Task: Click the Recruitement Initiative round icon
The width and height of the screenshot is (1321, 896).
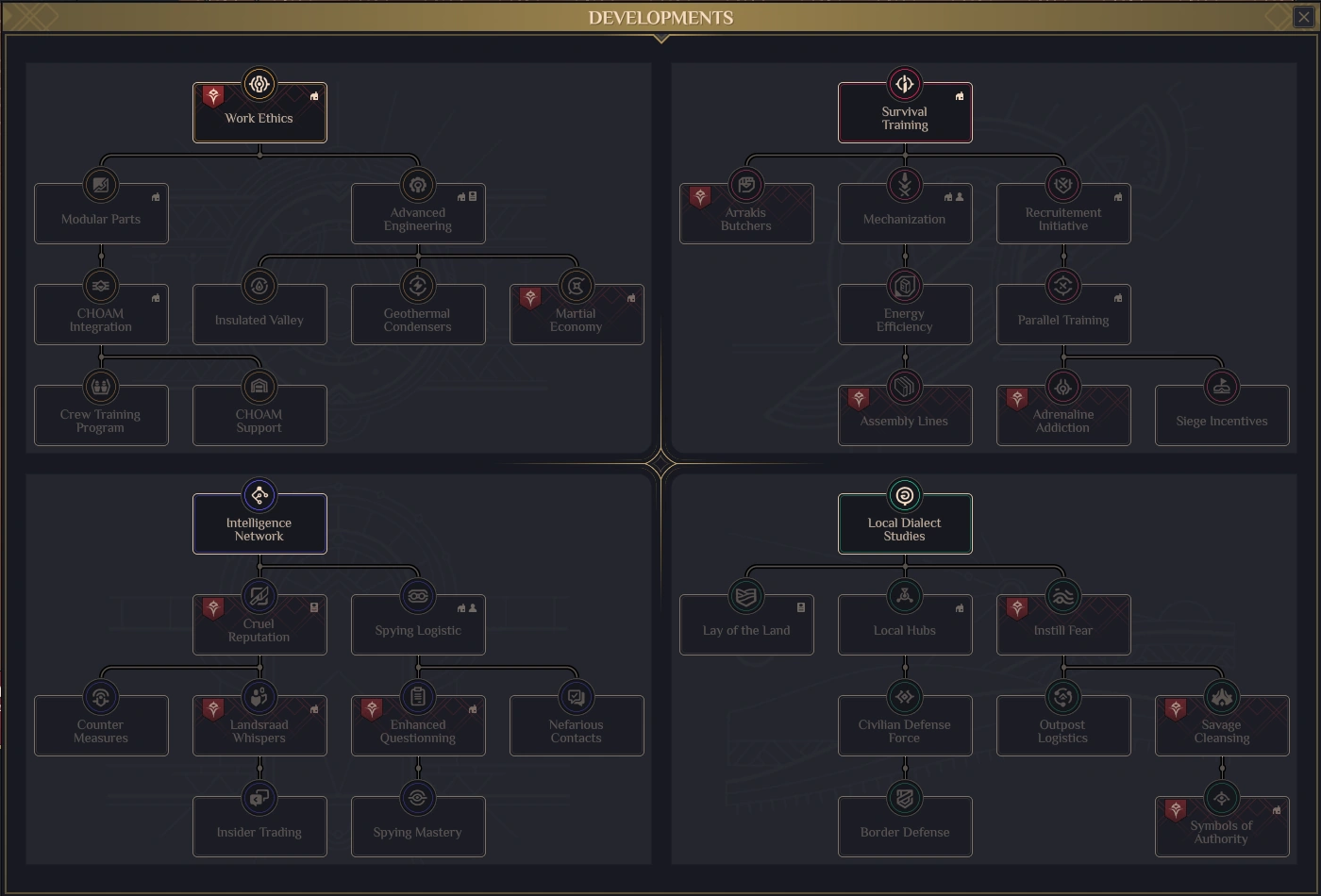Action: (x=1063, y=185)
